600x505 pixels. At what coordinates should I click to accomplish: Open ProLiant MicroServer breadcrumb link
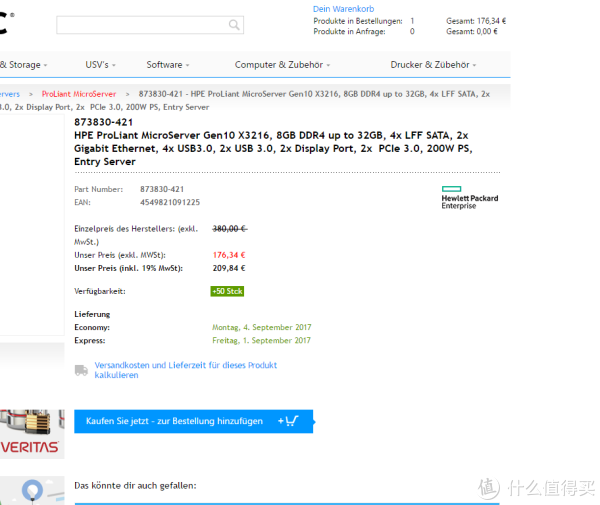point(79,94)
